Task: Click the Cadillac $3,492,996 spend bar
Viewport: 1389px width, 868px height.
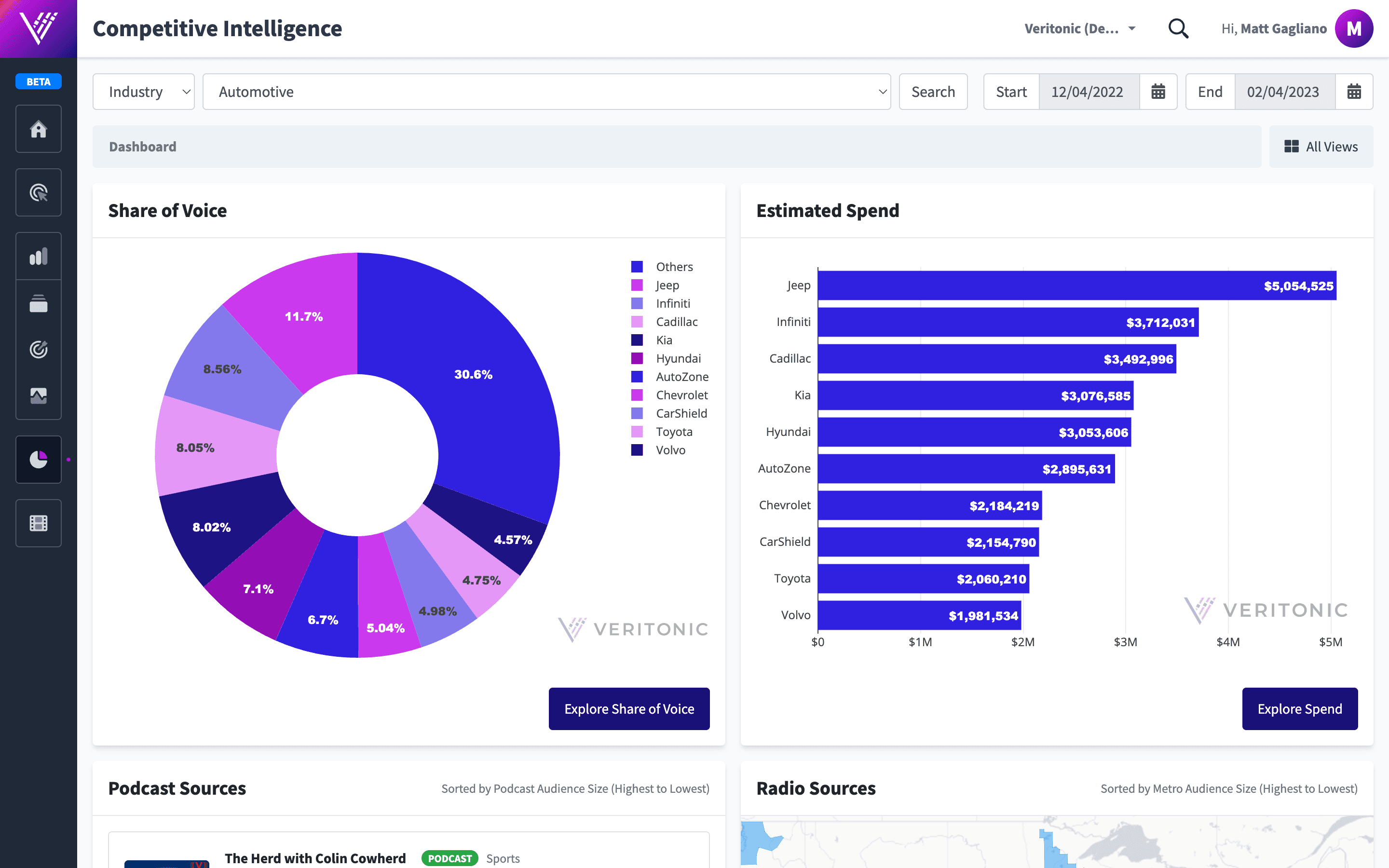Action: [997, 359]
